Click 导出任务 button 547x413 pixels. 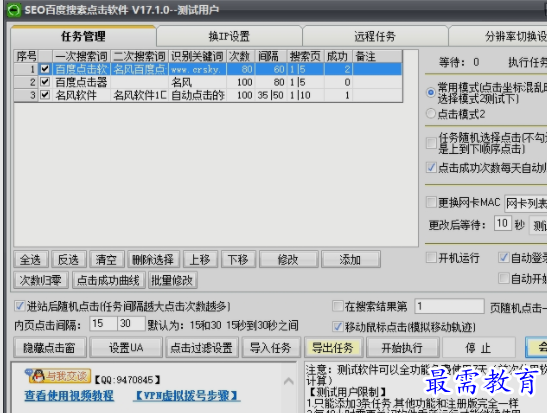pyautogui.click(x=333, y=347)
